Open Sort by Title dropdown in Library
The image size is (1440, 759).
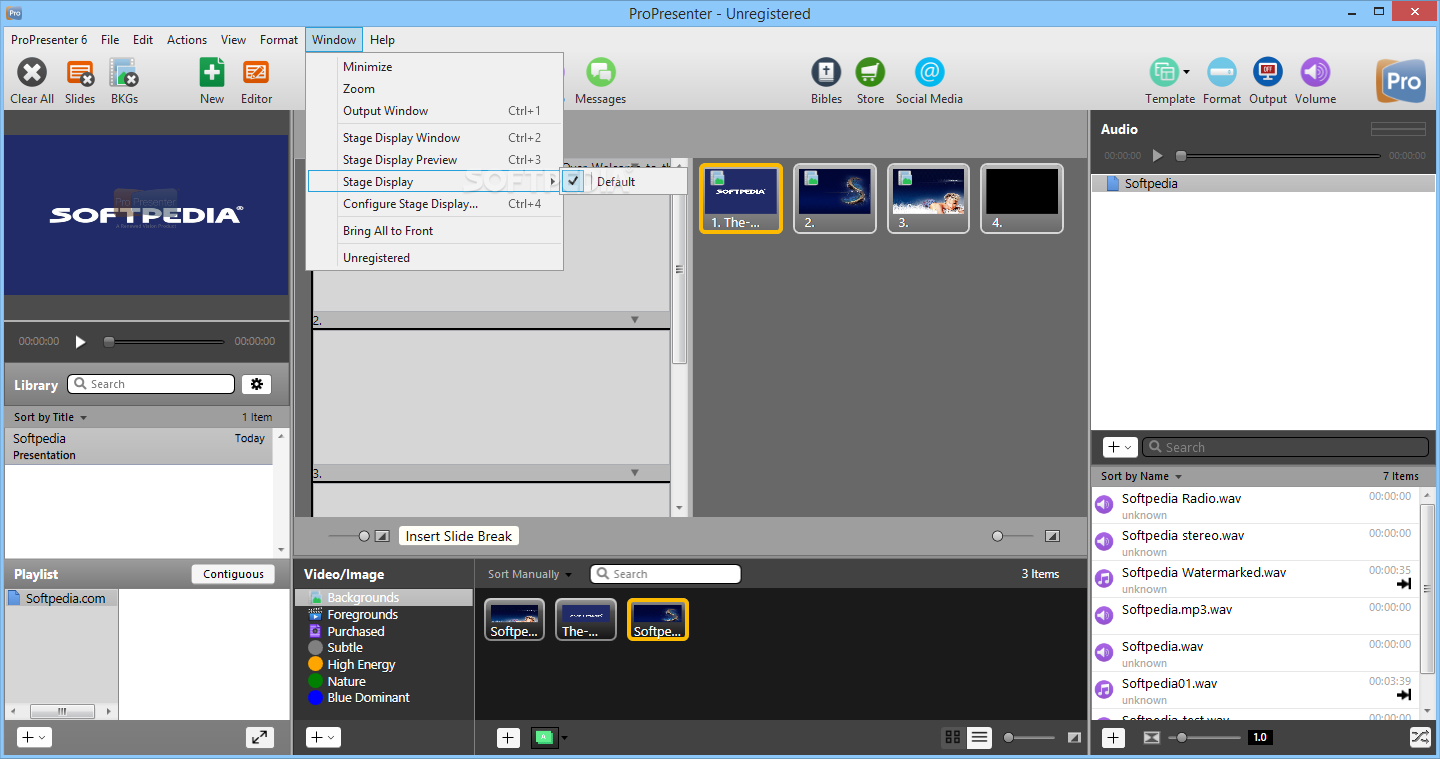[50, 417]
